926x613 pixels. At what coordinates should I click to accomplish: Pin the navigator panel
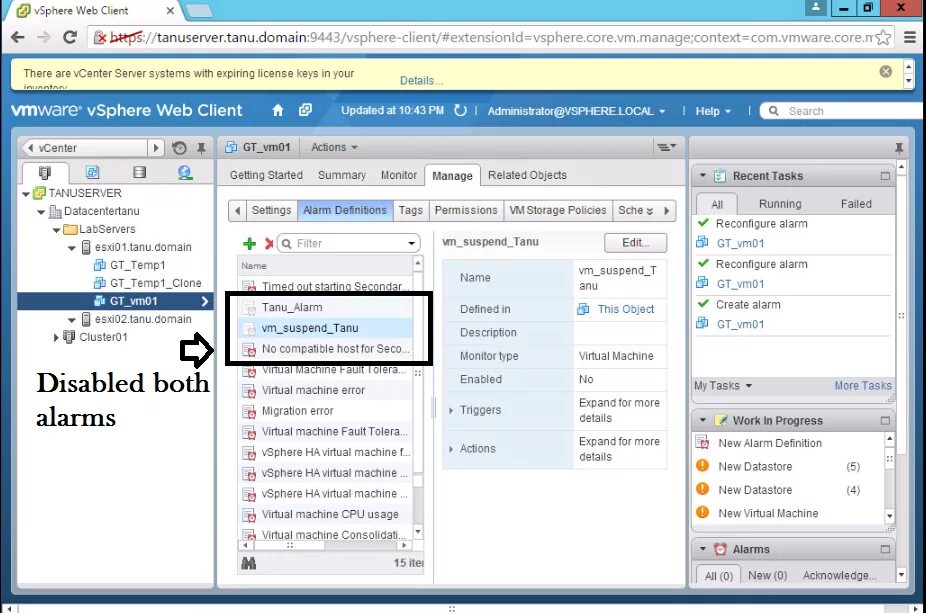point(201,148)
